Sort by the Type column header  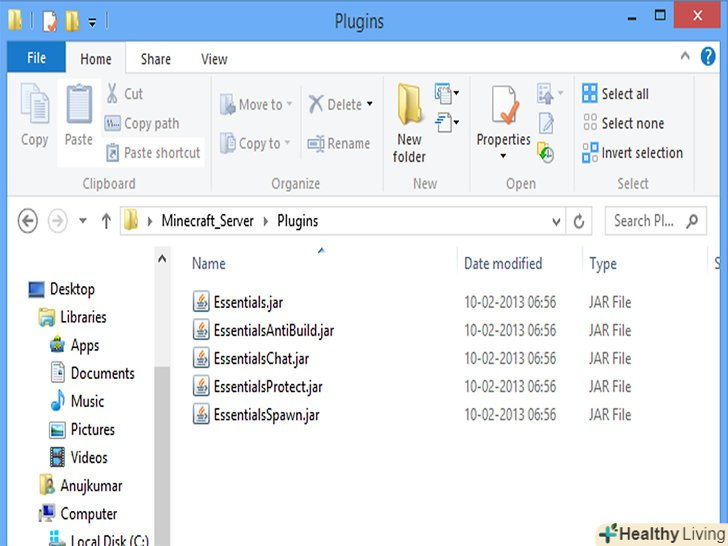pos(603,264)
